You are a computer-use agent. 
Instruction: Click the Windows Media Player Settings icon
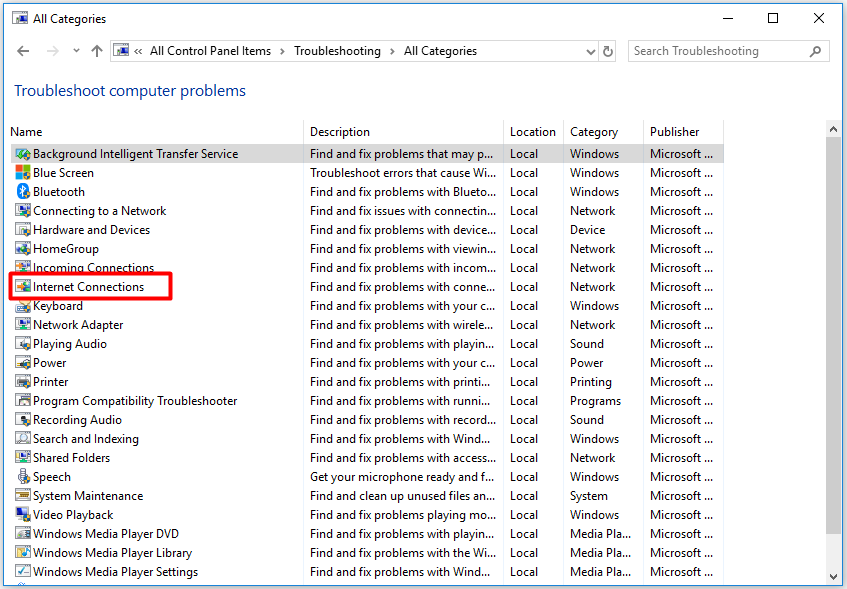(x=23, y=572)
